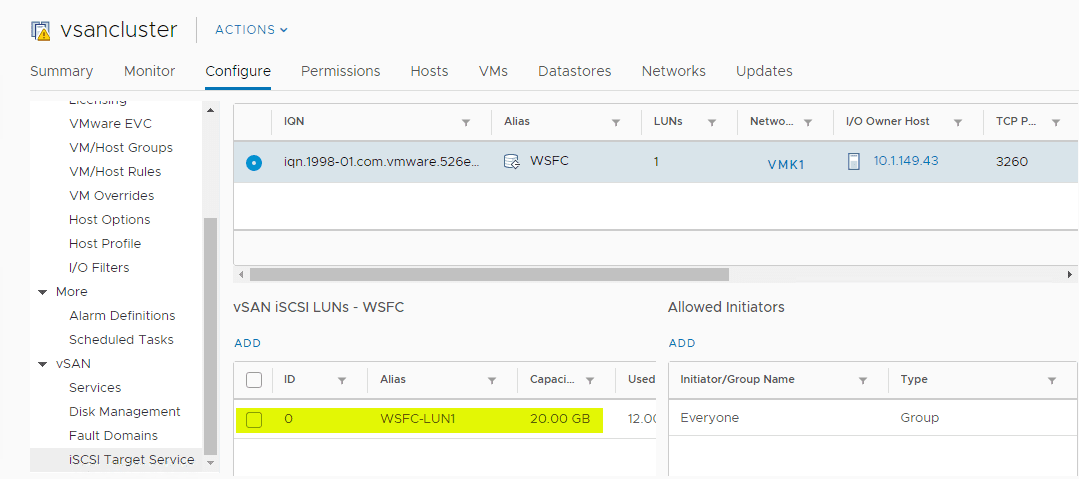The height and width of the screenshot is (479, 1079).
Task: Toggle the select-all LUNs checkbox
Action: (x=254, y=380)
